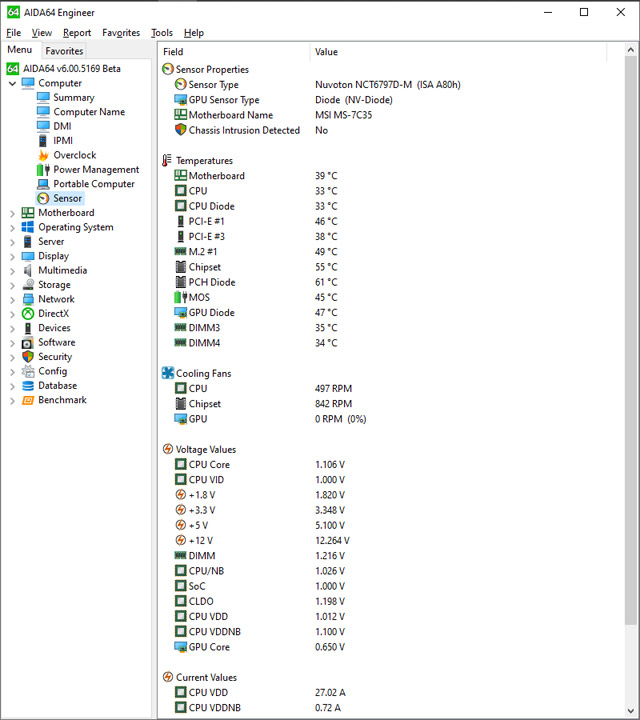This screenshot has height=720, width=640.
Task: Click the Sensor Properties header icon
Action: click(168, 69)
